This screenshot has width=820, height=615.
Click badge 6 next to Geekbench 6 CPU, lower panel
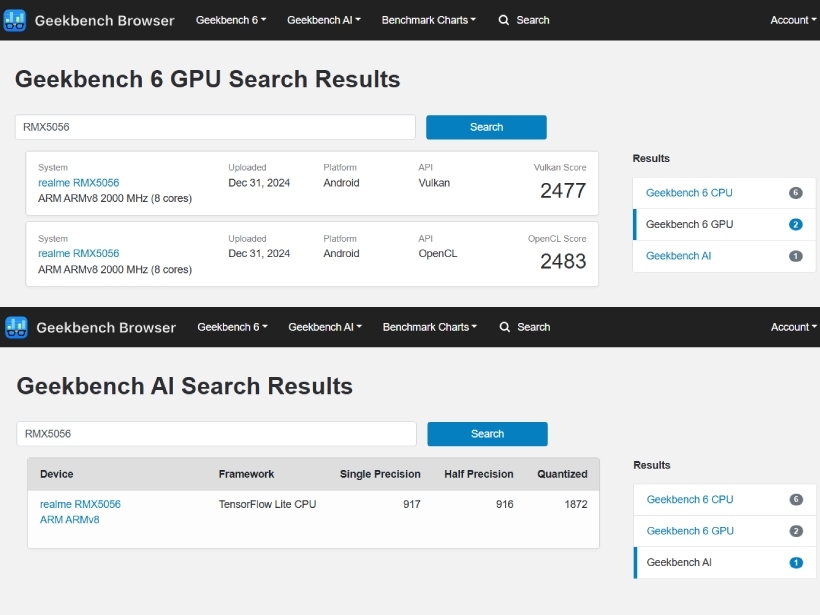[x=796, y=499]
